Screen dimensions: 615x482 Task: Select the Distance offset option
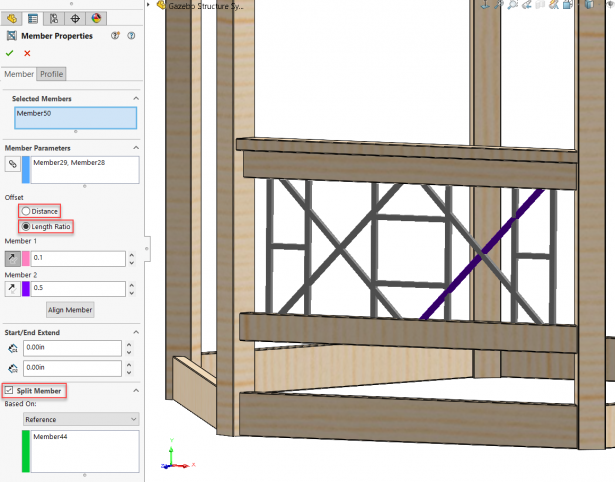point(26,211)
